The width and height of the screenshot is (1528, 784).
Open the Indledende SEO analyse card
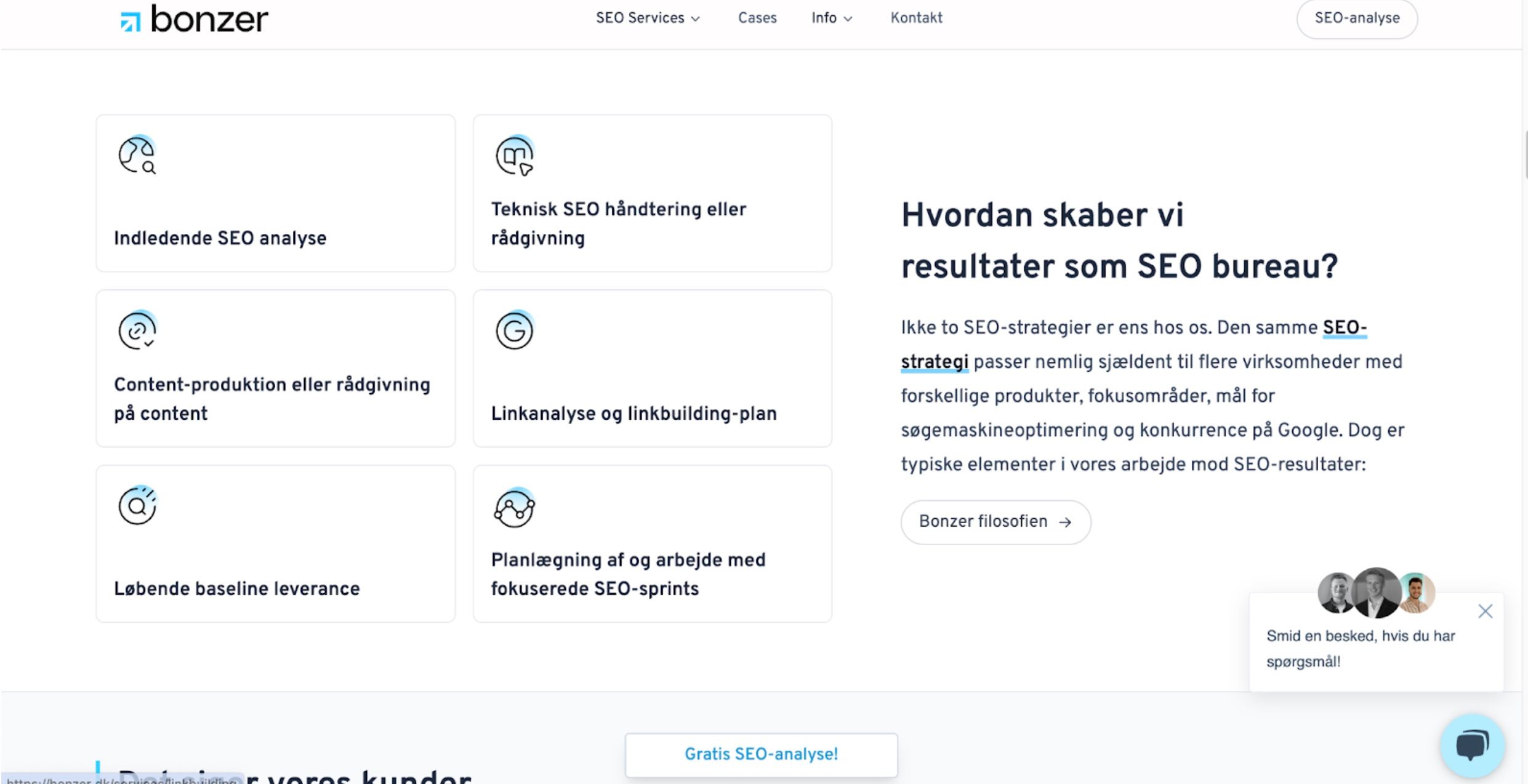(x=275, y=193)
